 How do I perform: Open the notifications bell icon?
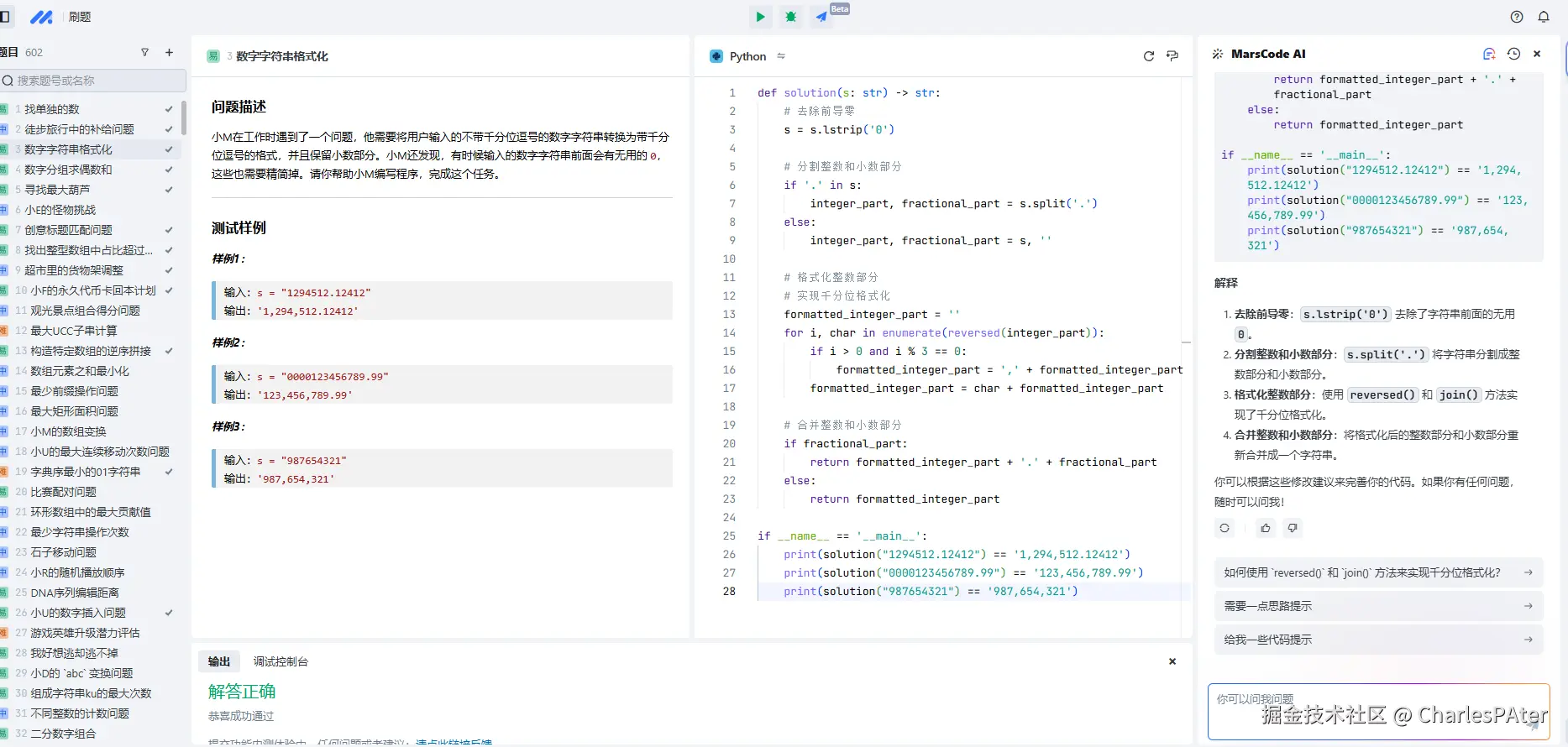point(1544,17)
